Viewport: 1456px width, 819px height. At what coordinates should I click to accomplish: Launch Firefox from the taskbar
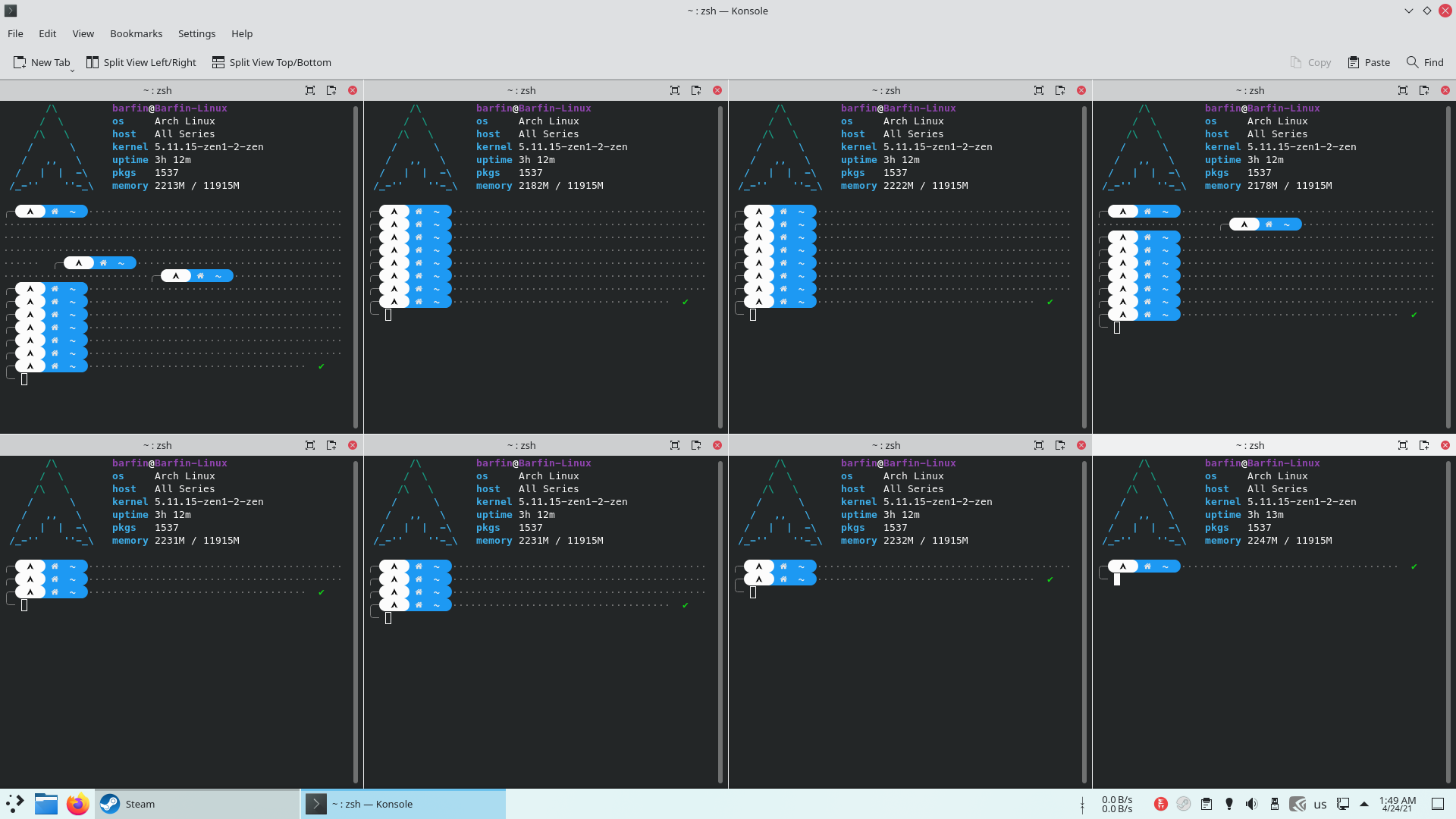tap(77, 804)
